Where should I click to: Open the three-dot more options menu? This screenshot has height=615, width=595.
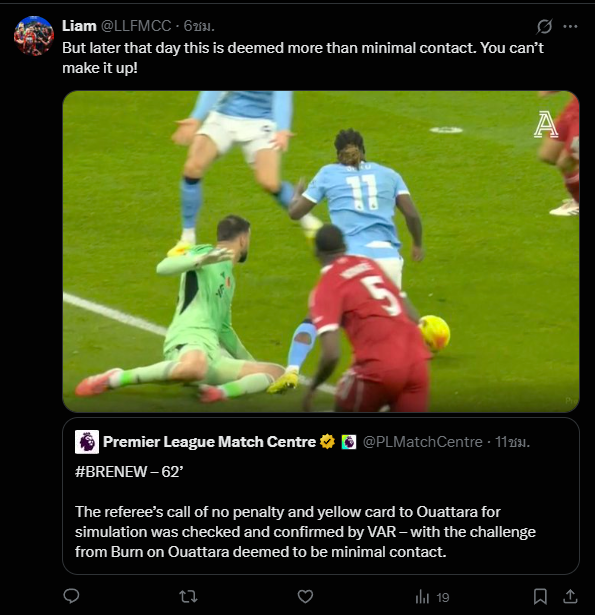(570, 26)
